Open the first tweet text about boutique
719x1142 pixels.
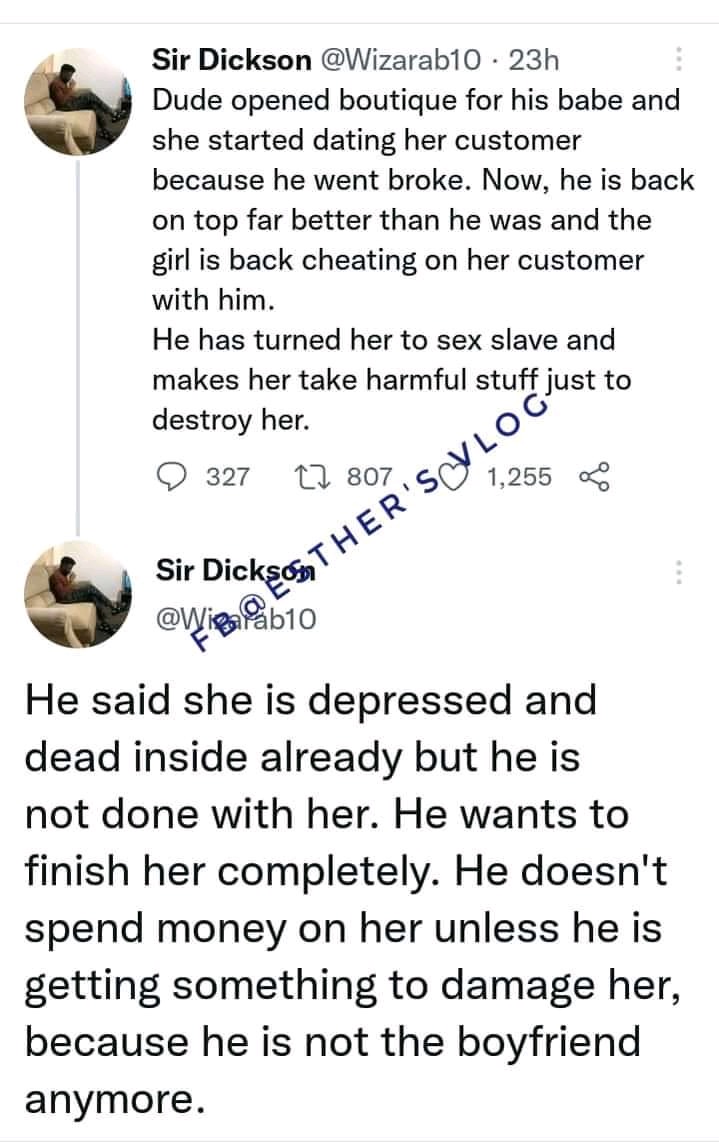(423, 260)
